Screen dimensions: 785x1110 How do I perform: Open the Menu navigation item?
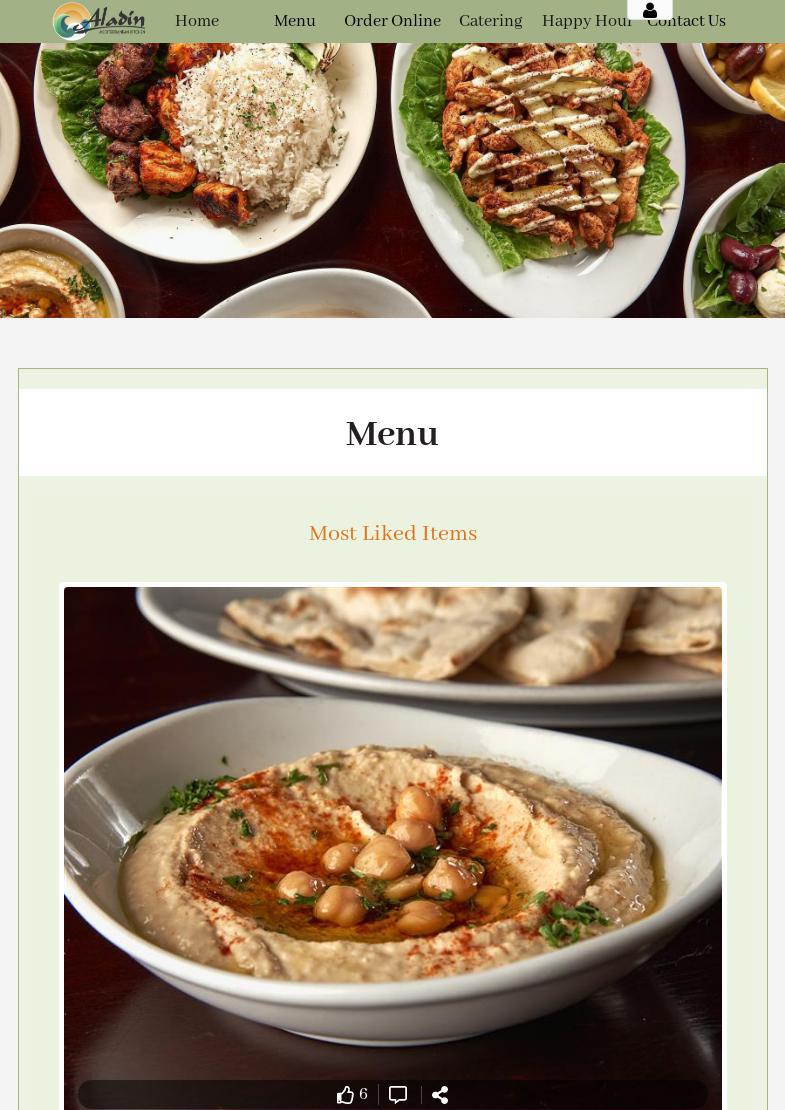(294, 21)
